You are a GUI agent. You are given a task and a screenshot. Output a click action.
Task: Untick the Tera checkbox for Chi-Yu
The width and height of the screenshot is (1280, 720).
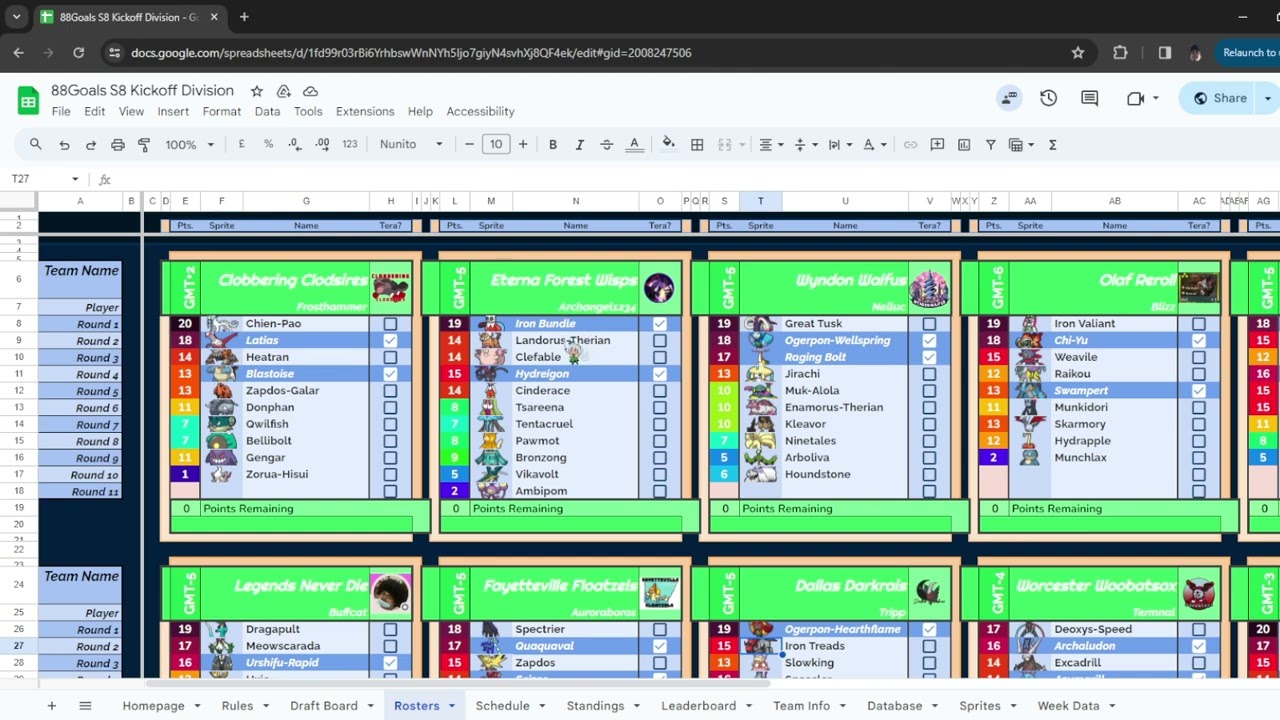coord(1199,341)
